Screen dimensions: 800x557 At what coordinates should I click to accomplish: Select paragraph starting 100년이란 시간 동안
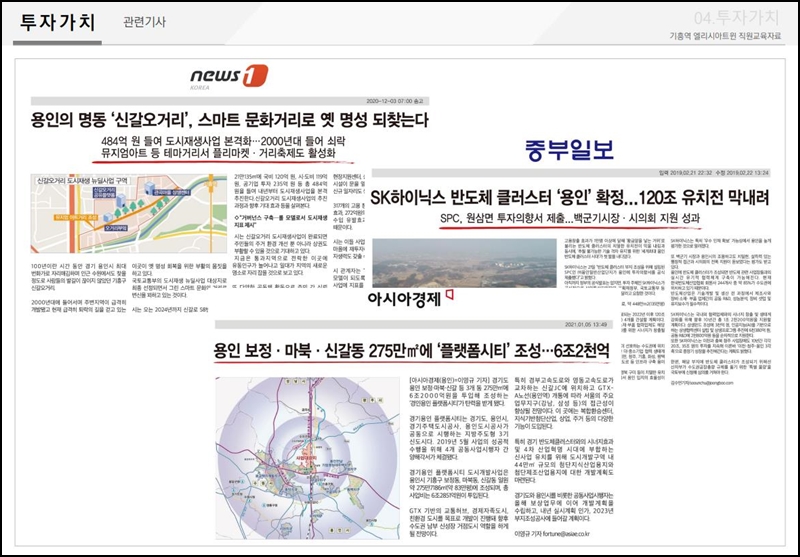tap(79, 277)
